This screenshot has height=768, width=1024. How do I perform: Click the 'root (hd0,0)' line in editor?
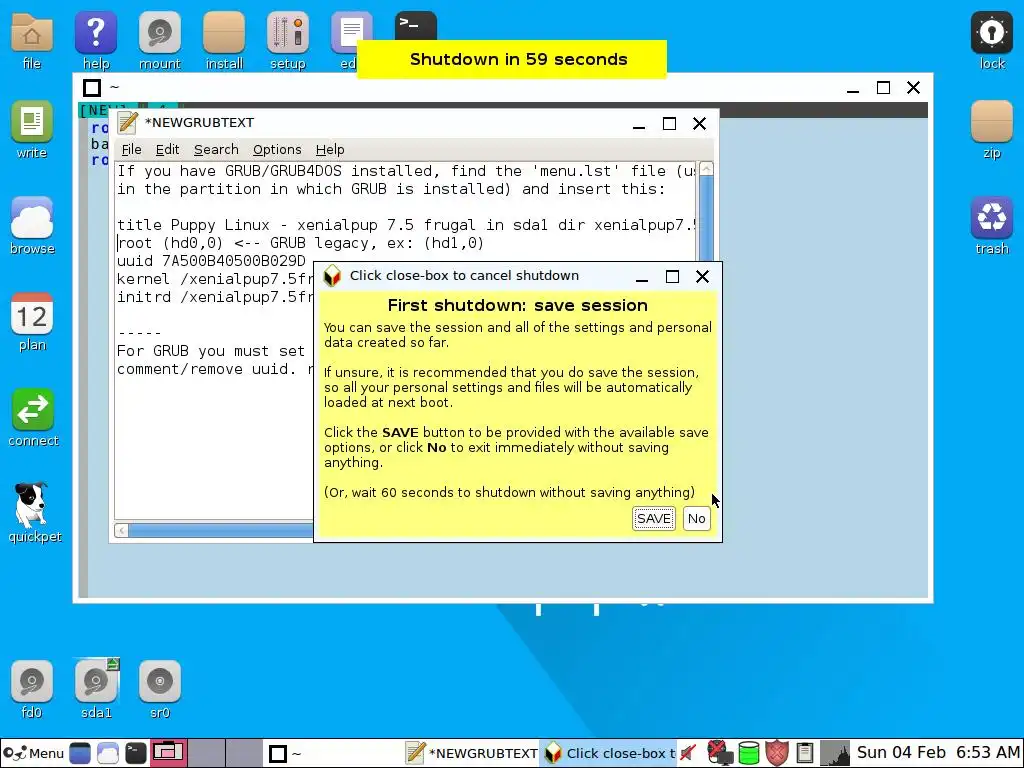[300, 243]
